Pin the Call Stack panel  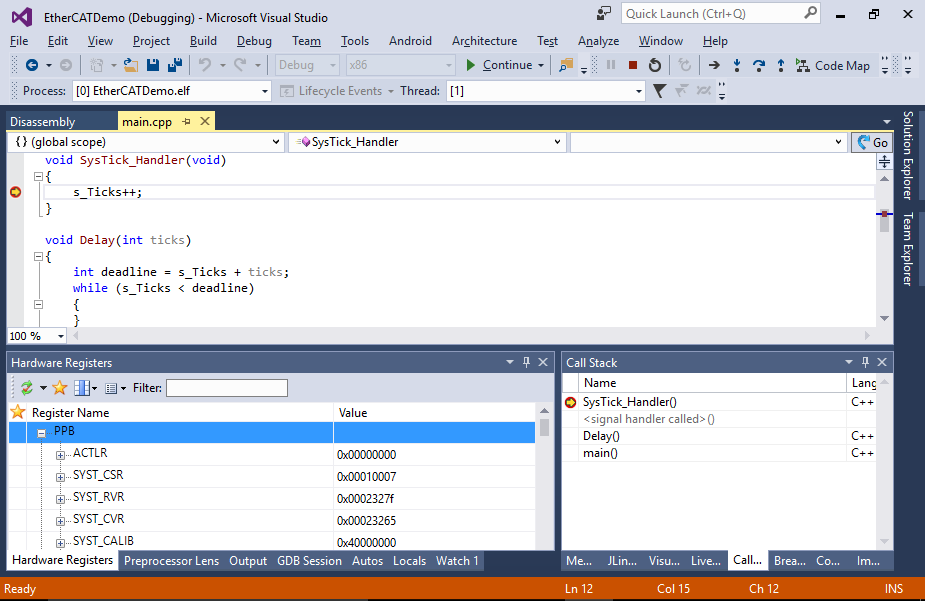coord(865,362)
